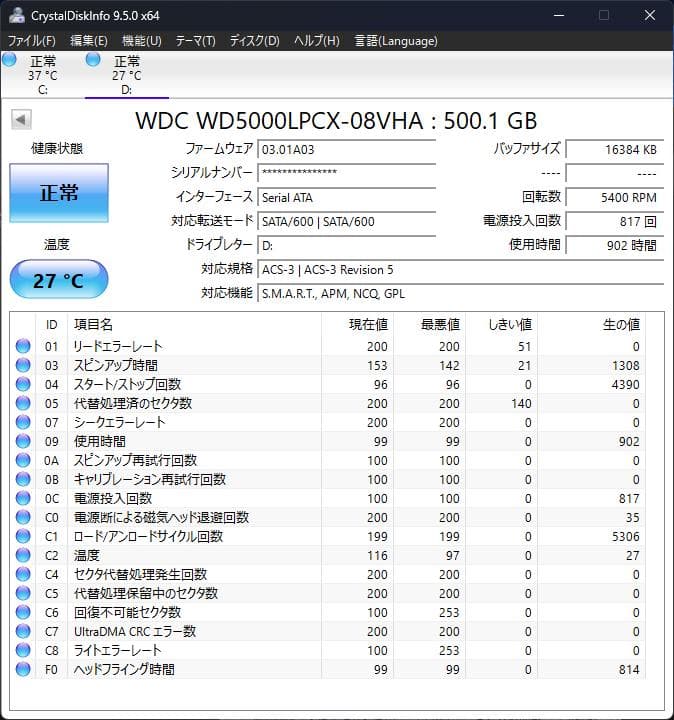The image size is (674, 720).
Task: Click the SATA/600 transfer mode field
Action: [347, 222]
